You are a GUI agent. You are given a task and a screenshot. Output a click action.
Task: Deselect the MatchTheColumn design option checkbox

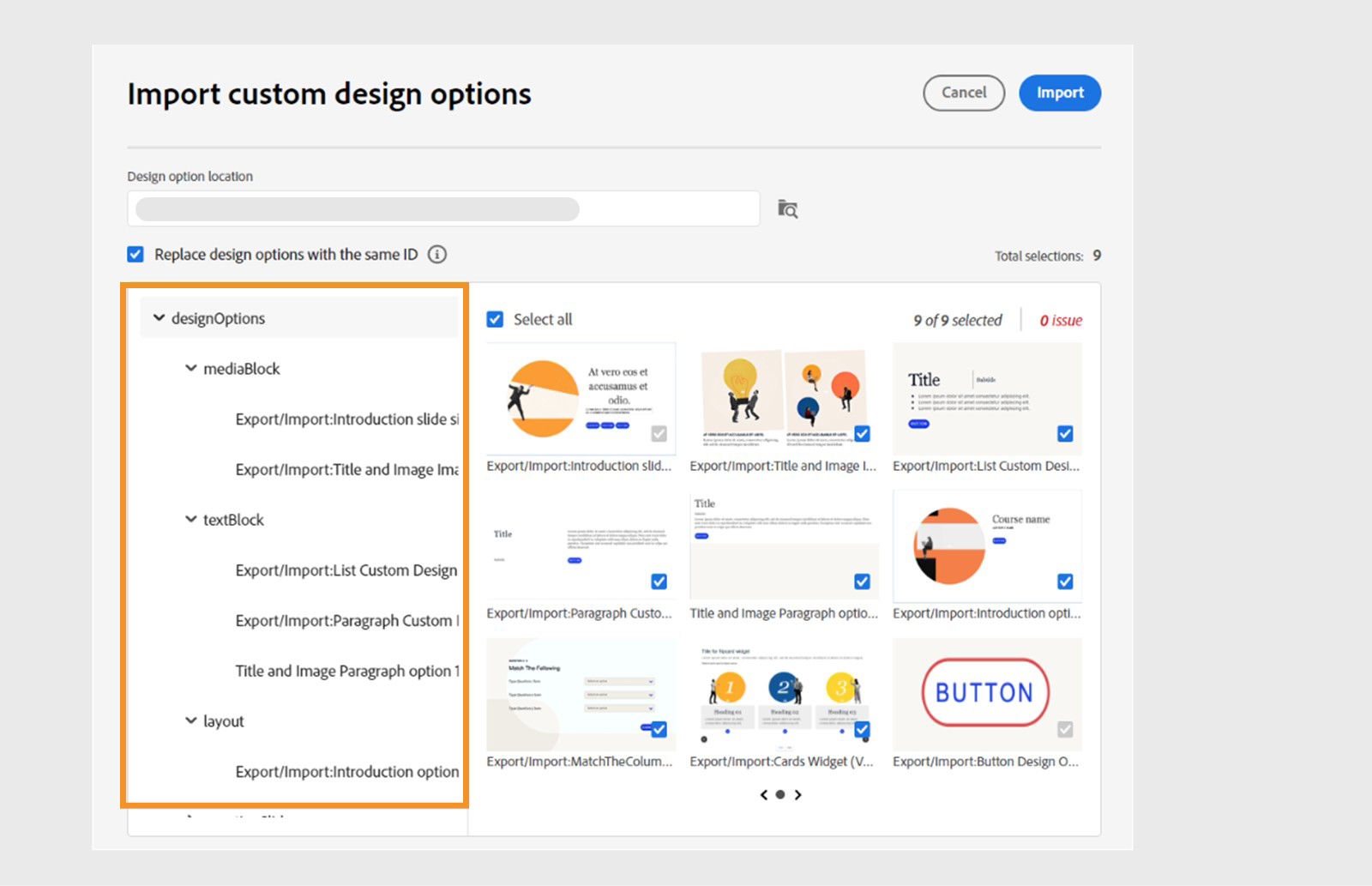tap(659, 729)
